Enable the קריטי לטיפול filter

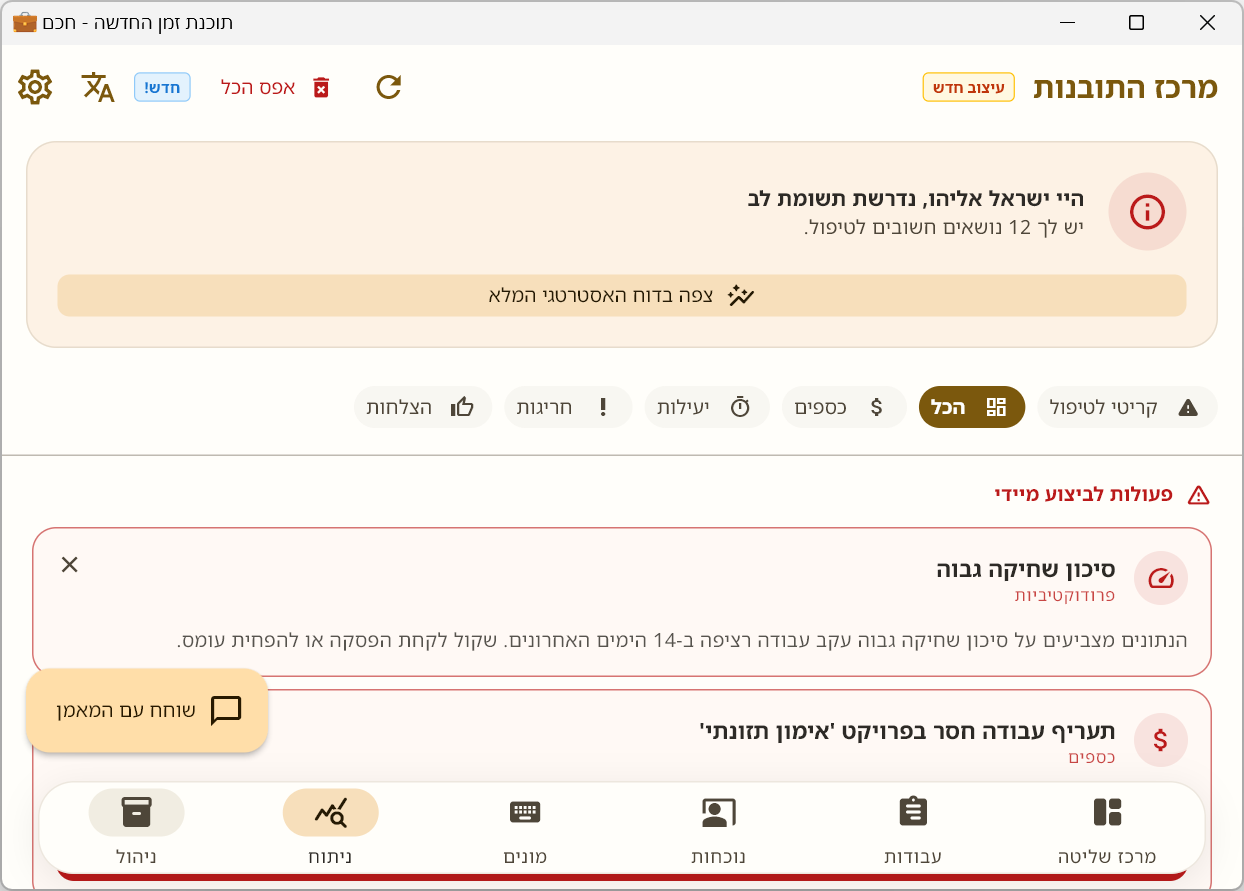pyautogui.click(x=1127, y=407)
